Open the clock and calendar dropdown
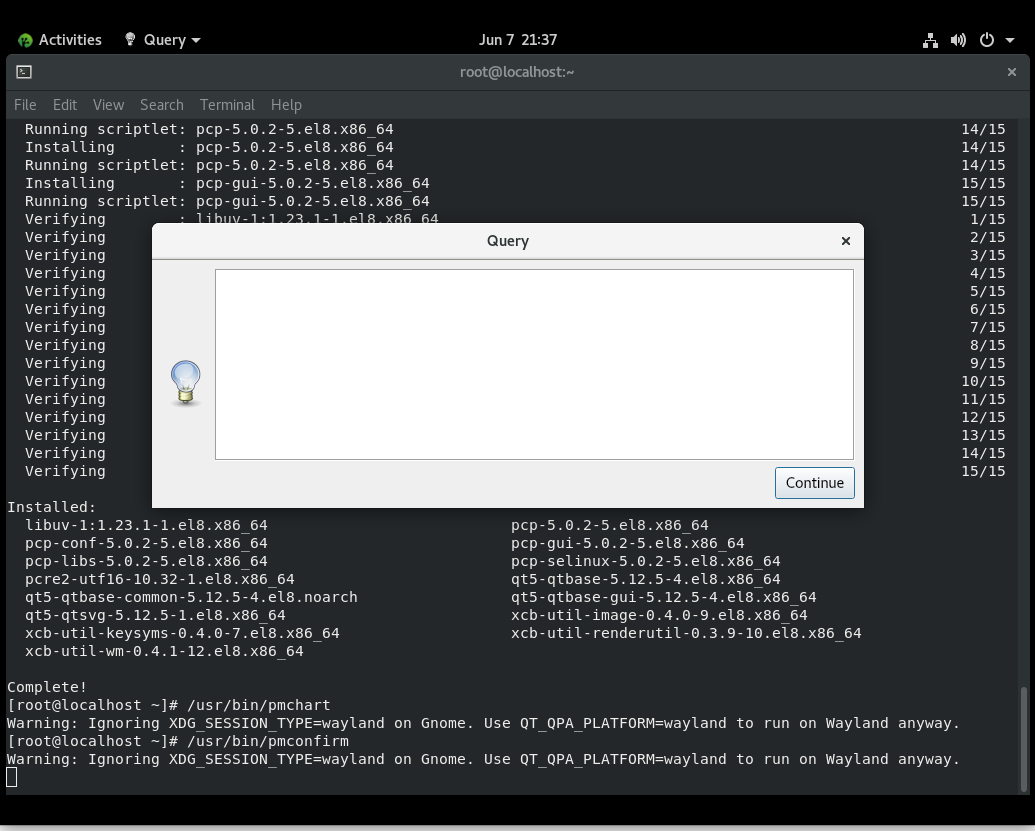 (518, 40)
